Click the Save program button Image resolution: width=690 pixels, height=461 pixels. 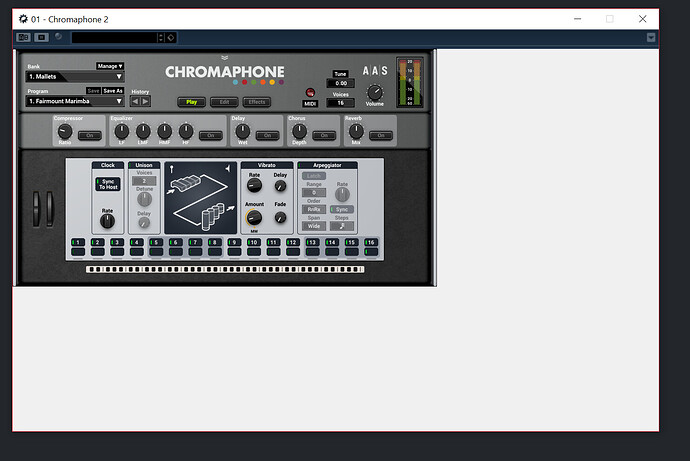point(93,91)
